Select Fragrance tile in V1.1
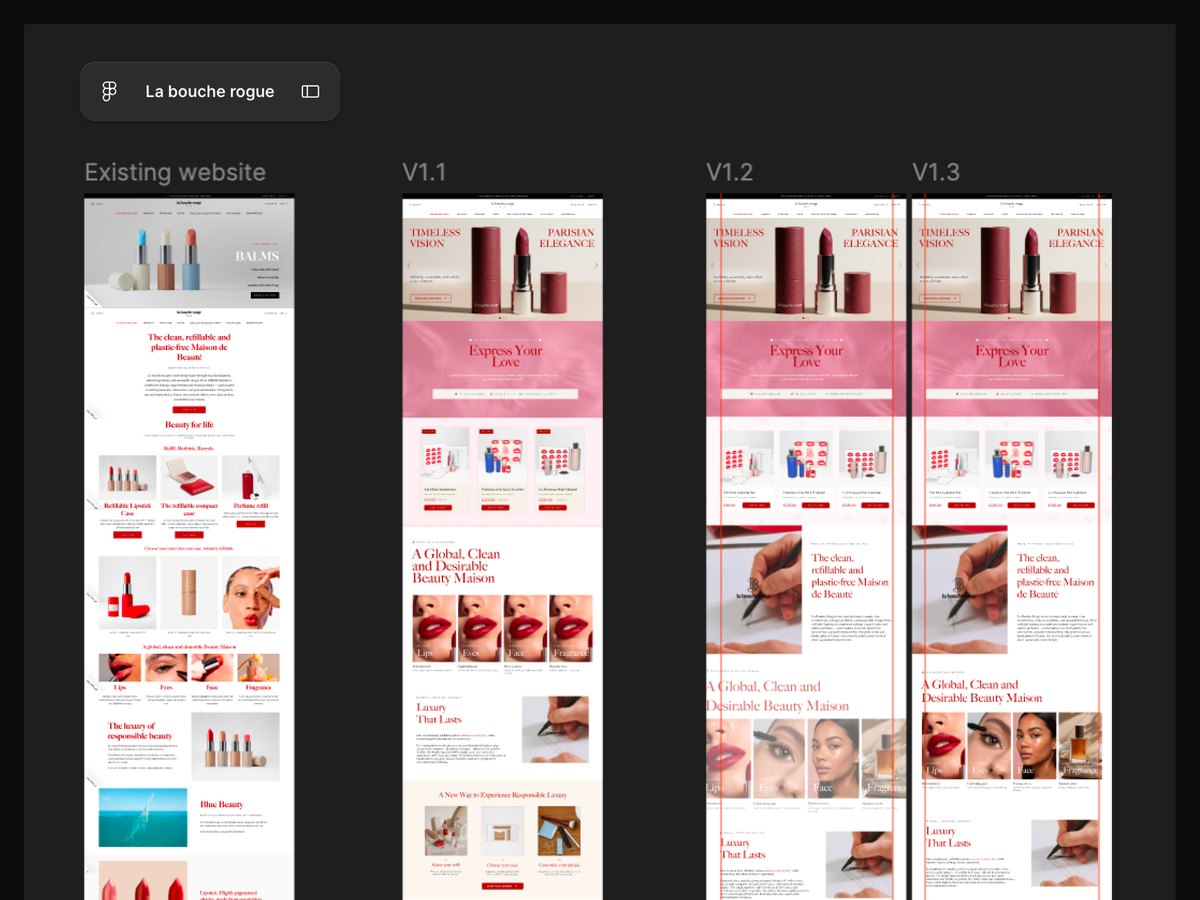This screenshot has height=900, width=1200. [x=571, y=628]
